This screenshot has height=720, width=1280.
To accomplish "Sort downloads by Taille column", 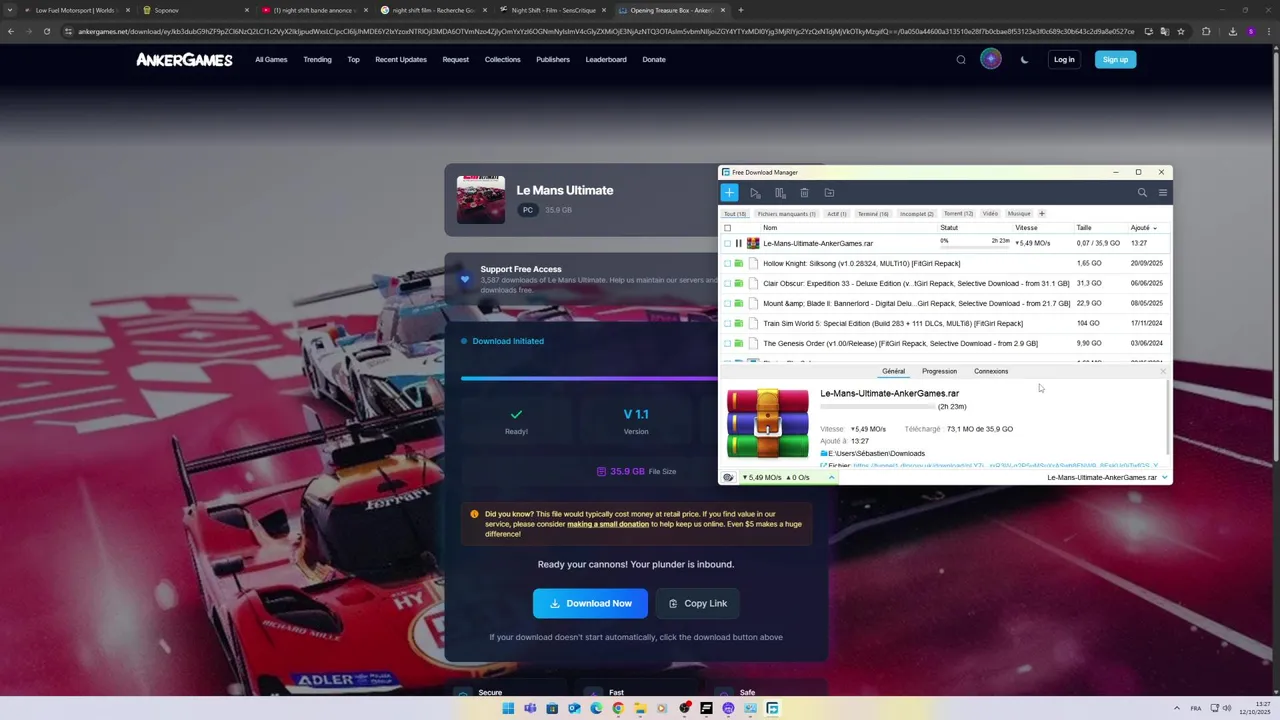I will 1084,228.
